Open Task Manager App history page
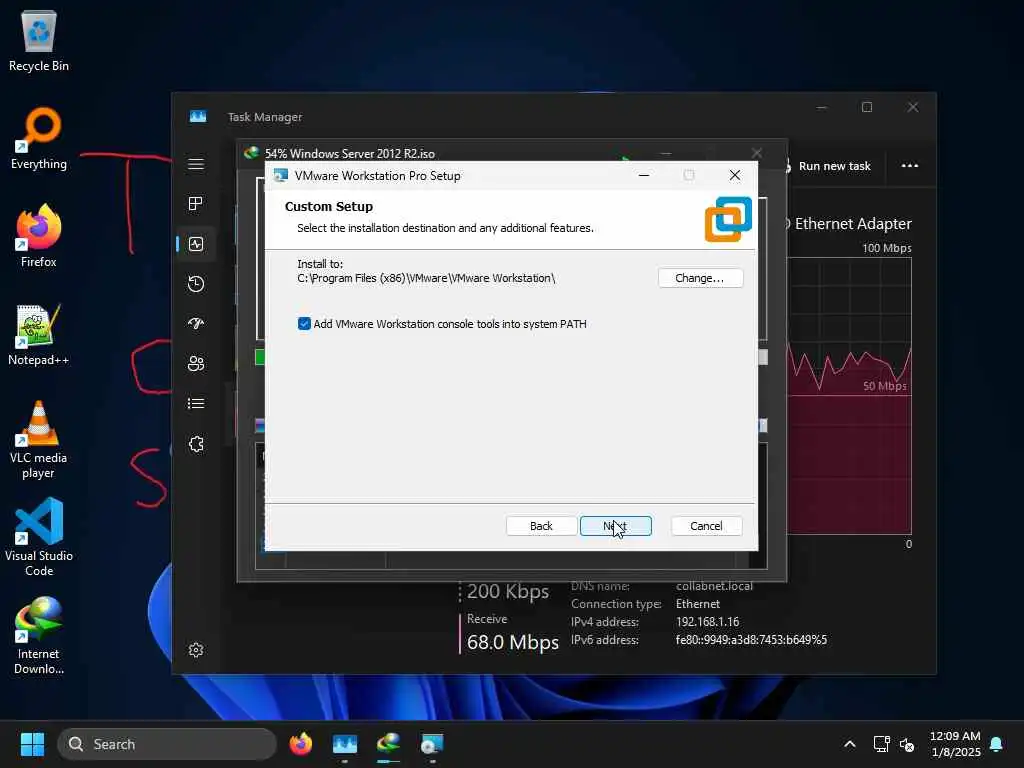Viewport: 1024px width, 768px height. tap(196, 284)
